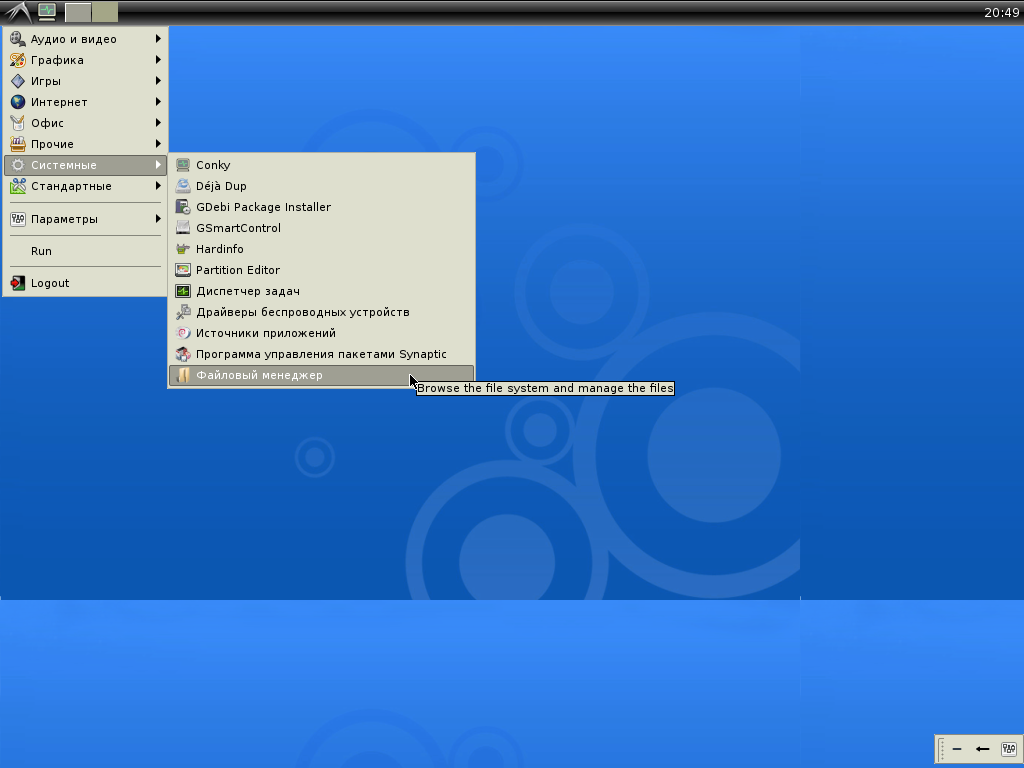Launch GDebi Package Installer
The image size is (1024, 768).
coord(321,207)
